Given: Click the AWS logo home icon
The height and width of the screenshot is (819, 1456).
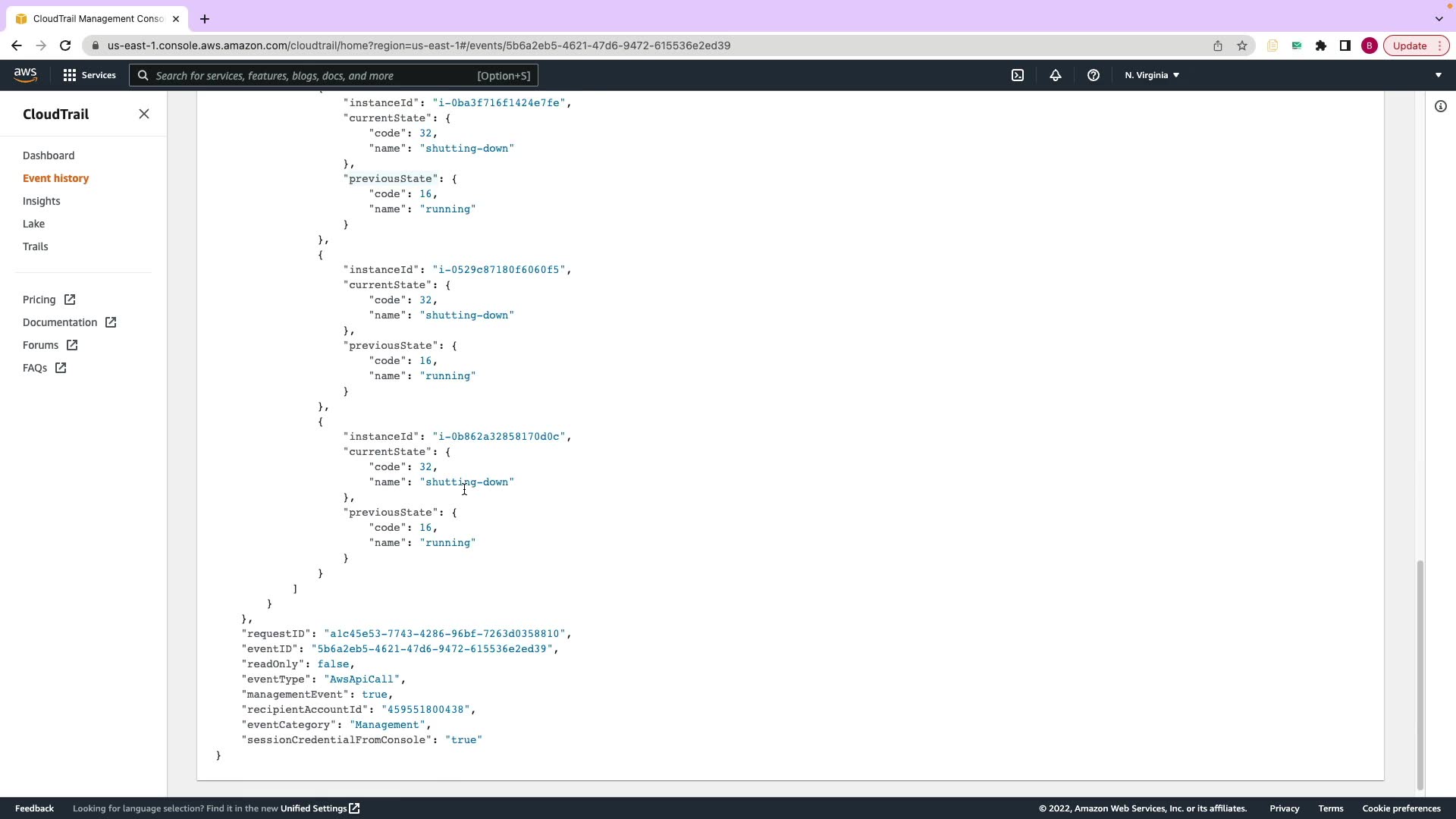Looking at the screenshot, I should pos(25,74).
